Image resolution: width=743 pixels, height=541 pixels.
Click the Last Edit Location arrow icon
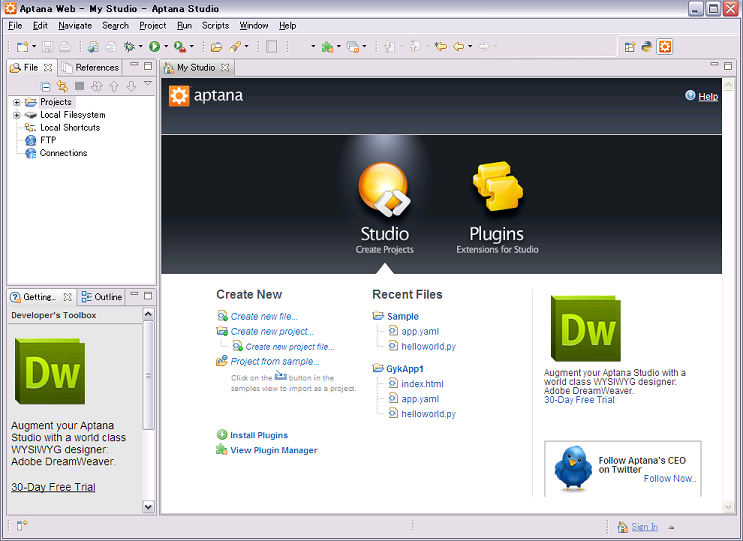point(441,46)
